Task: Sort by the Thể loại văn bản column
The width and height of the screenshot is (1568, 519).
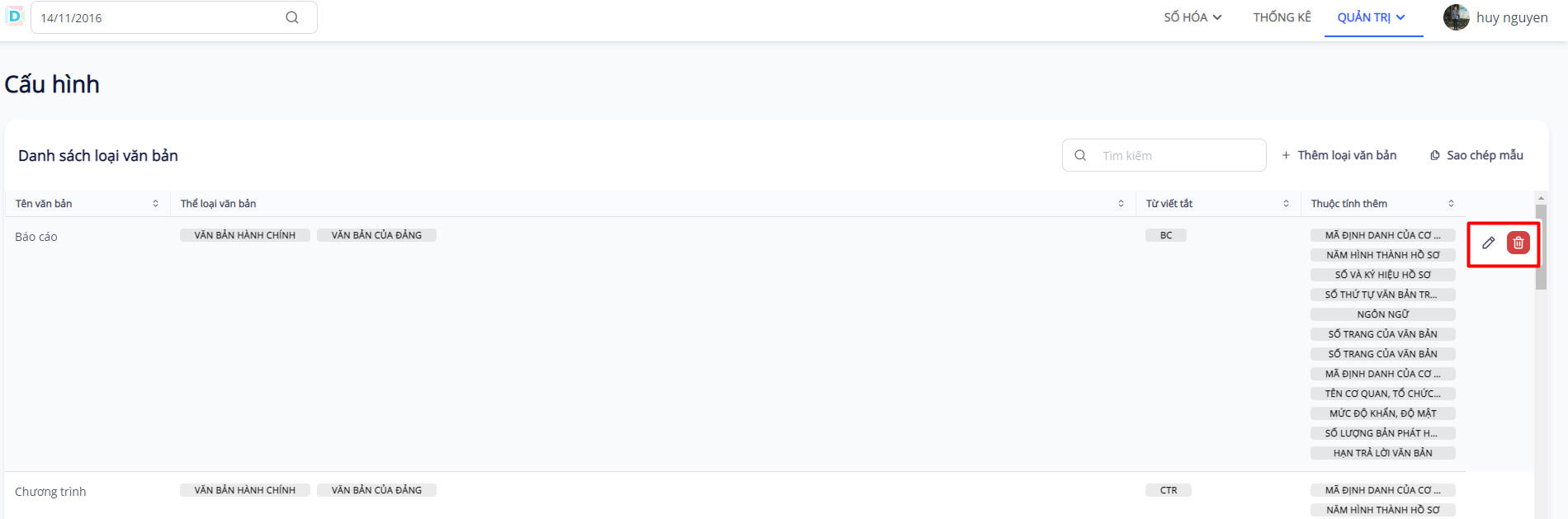Action: coord(1121,204)
